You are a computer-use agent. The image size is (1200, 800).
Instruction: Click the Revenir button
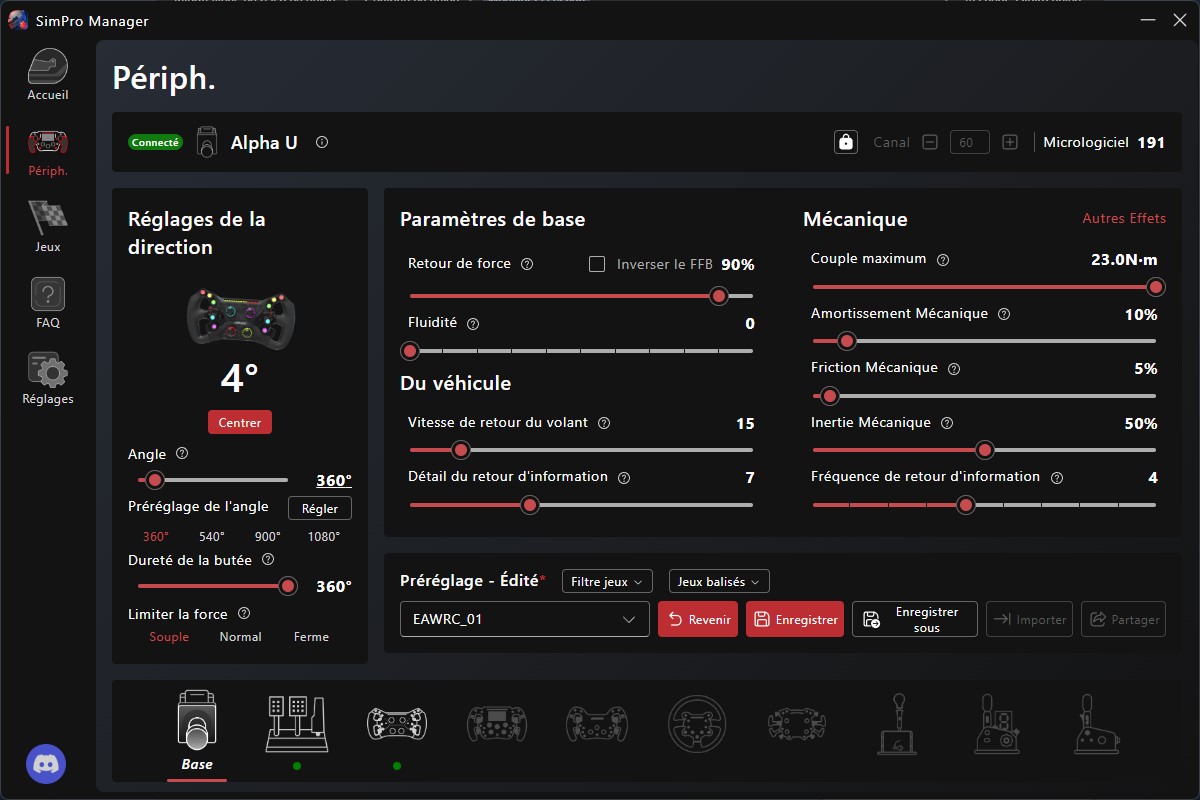[698, 619]
